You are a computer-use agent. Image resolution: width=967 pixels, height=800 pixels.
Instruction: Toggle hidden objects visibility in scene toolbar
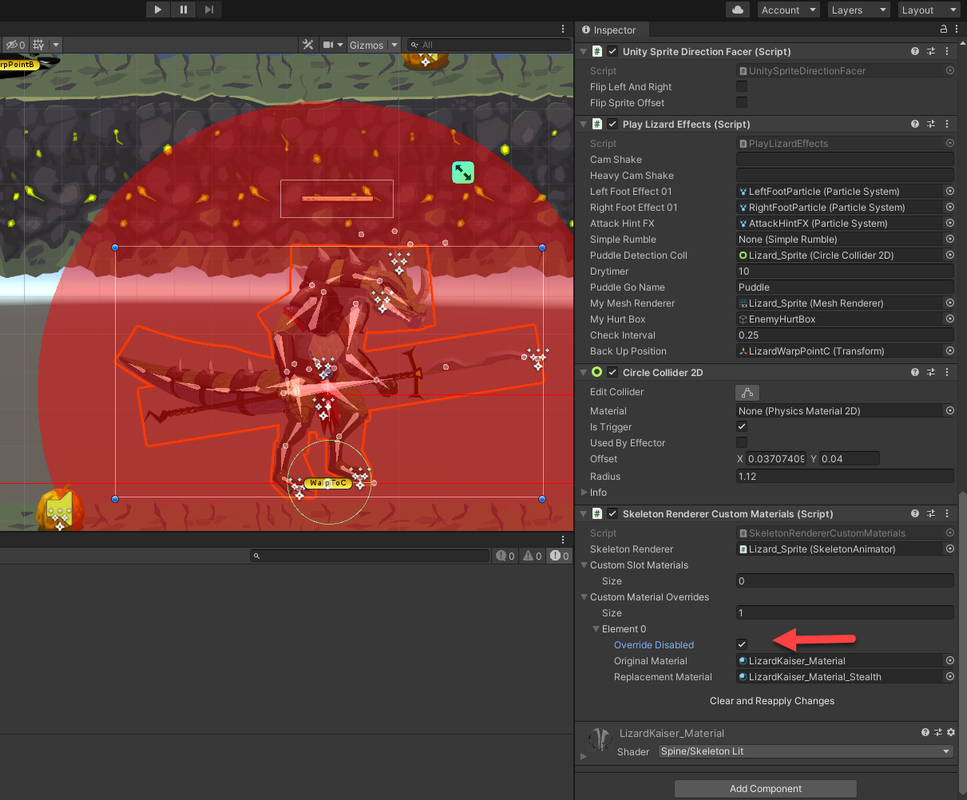15,45
